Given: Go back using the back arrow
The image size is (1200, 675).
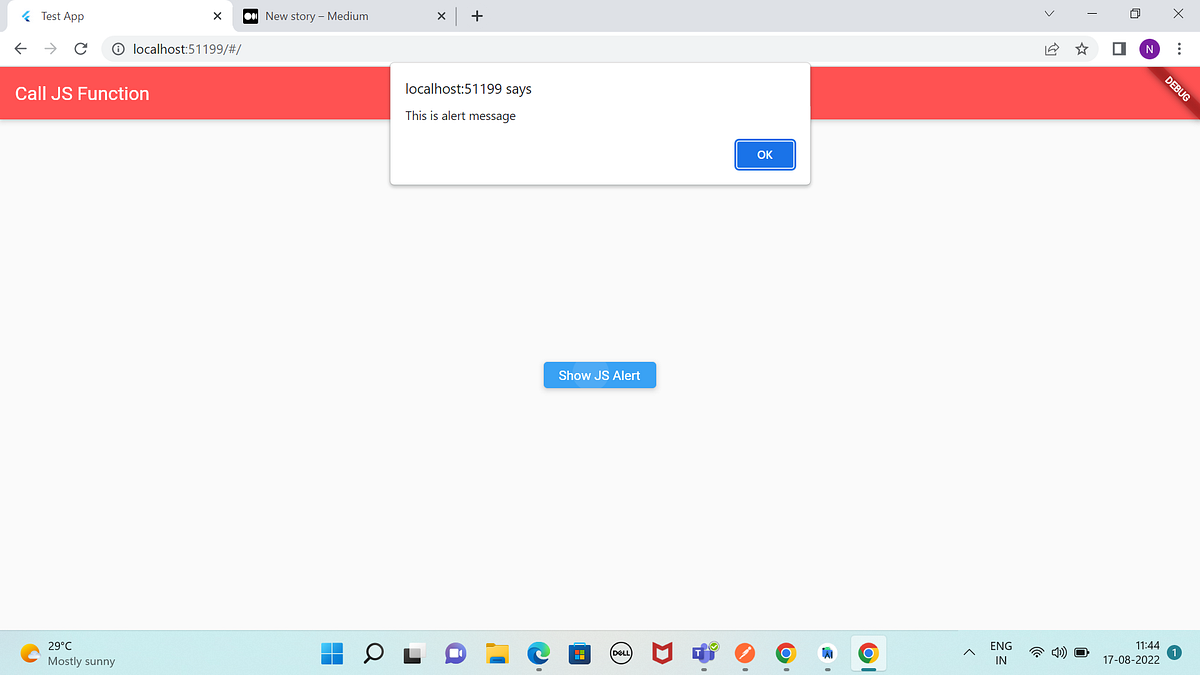Looking at the screenshot, I should click(x=20, y=48).
